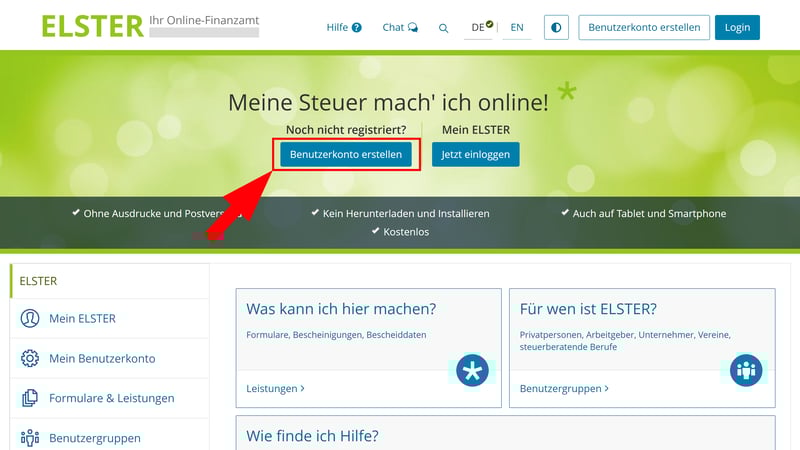Open 'Wie finde ich Hilfe?' card heading

point(312,436)
